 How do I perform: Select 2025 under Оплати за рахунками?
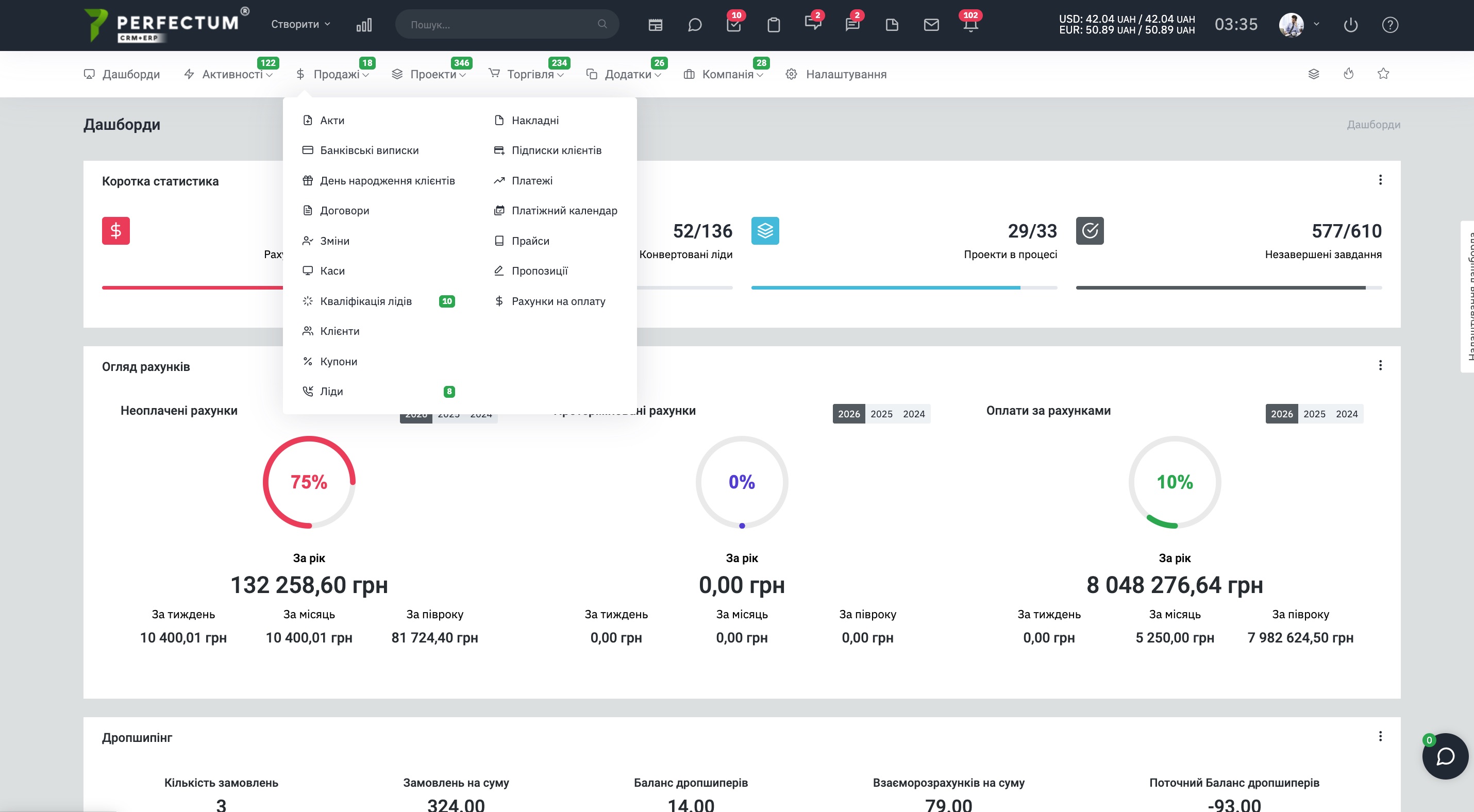(1314, 414)
